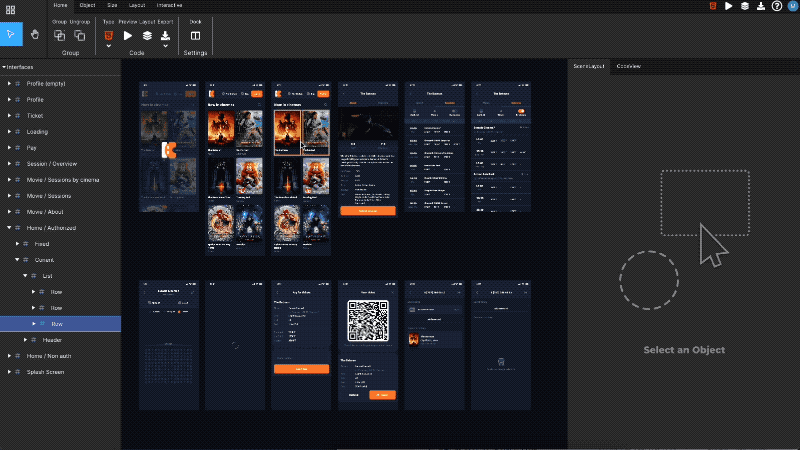The height and width of the screenshot is (450, 800).
Task: Expand the Ticket tree node
Action: [x=9, y=116]
